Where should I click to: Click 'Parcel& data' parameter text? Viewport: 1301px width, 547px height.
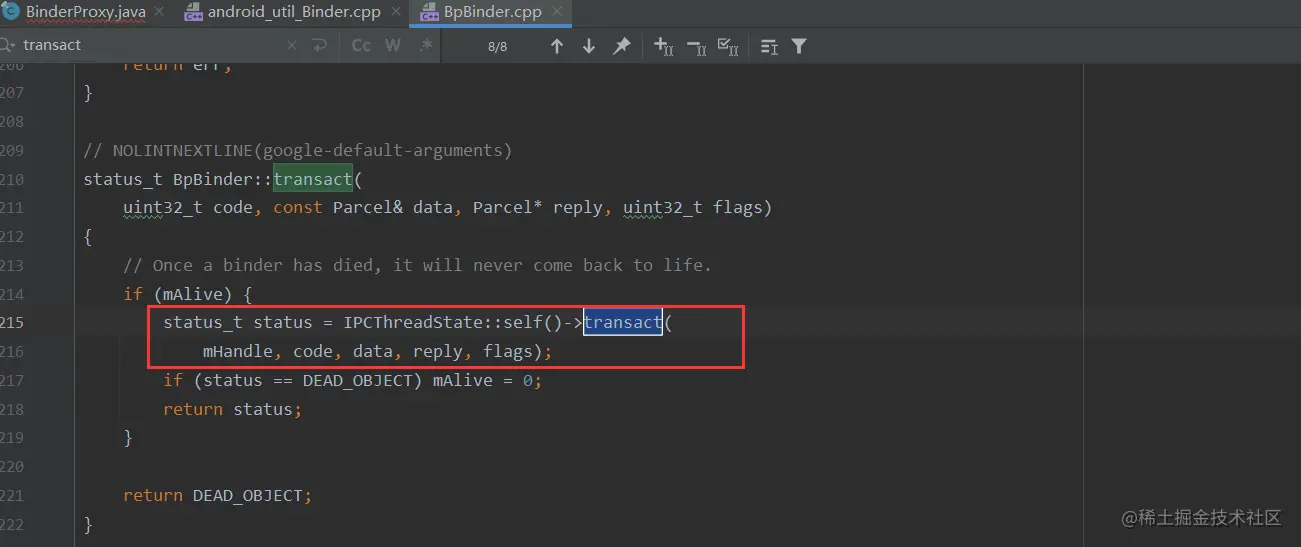(x=392, y=208)
